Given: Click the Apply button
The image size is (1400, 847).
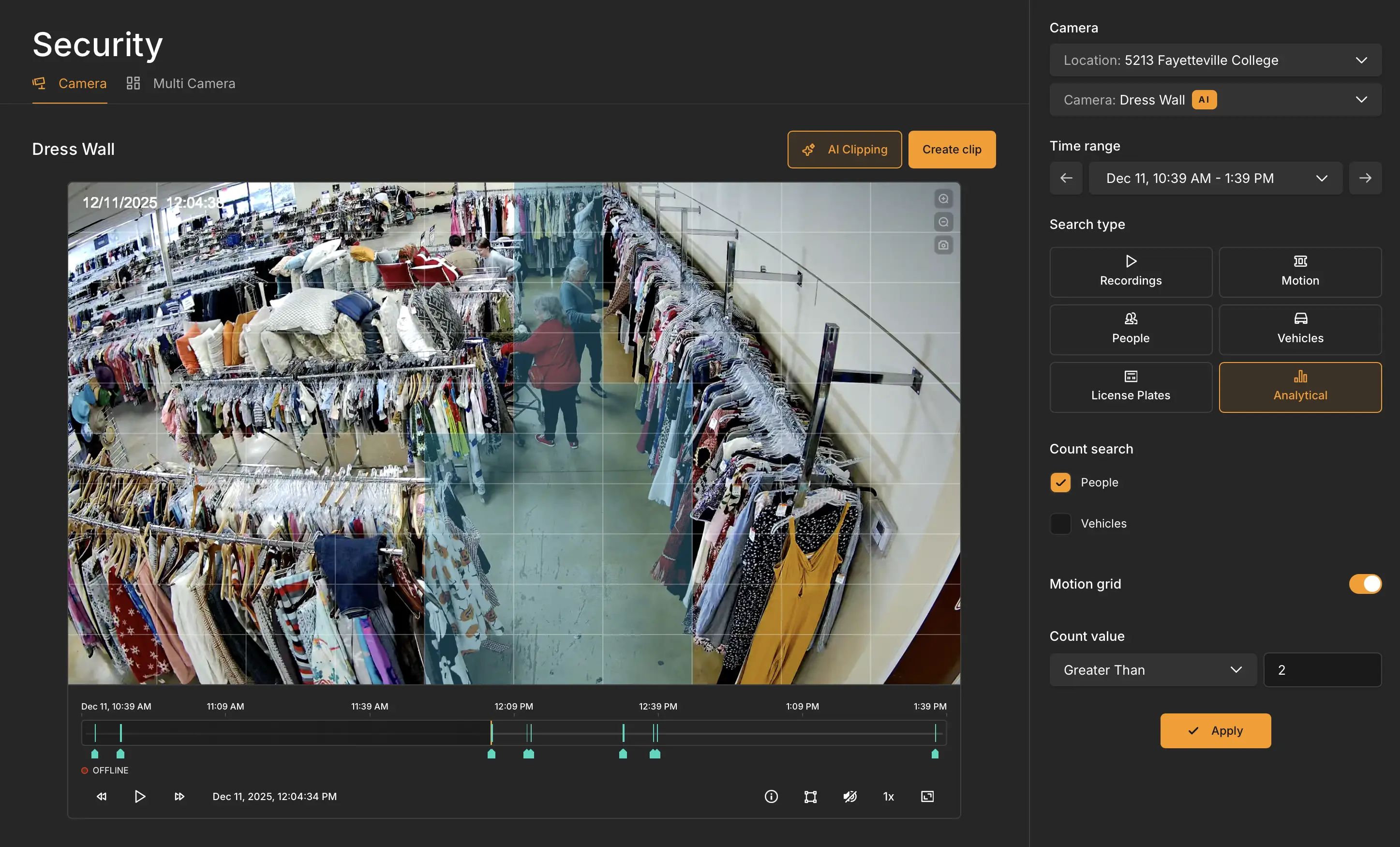Looking at the screenshot, I should pyautogui.click(x=1215, y=730).
